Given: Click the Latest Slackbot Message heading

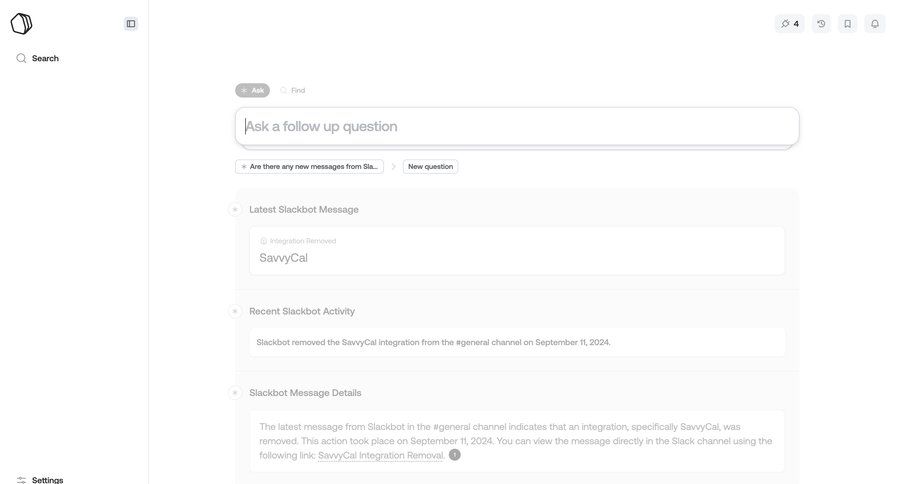Looking at the screenshot, I should 304,210.
